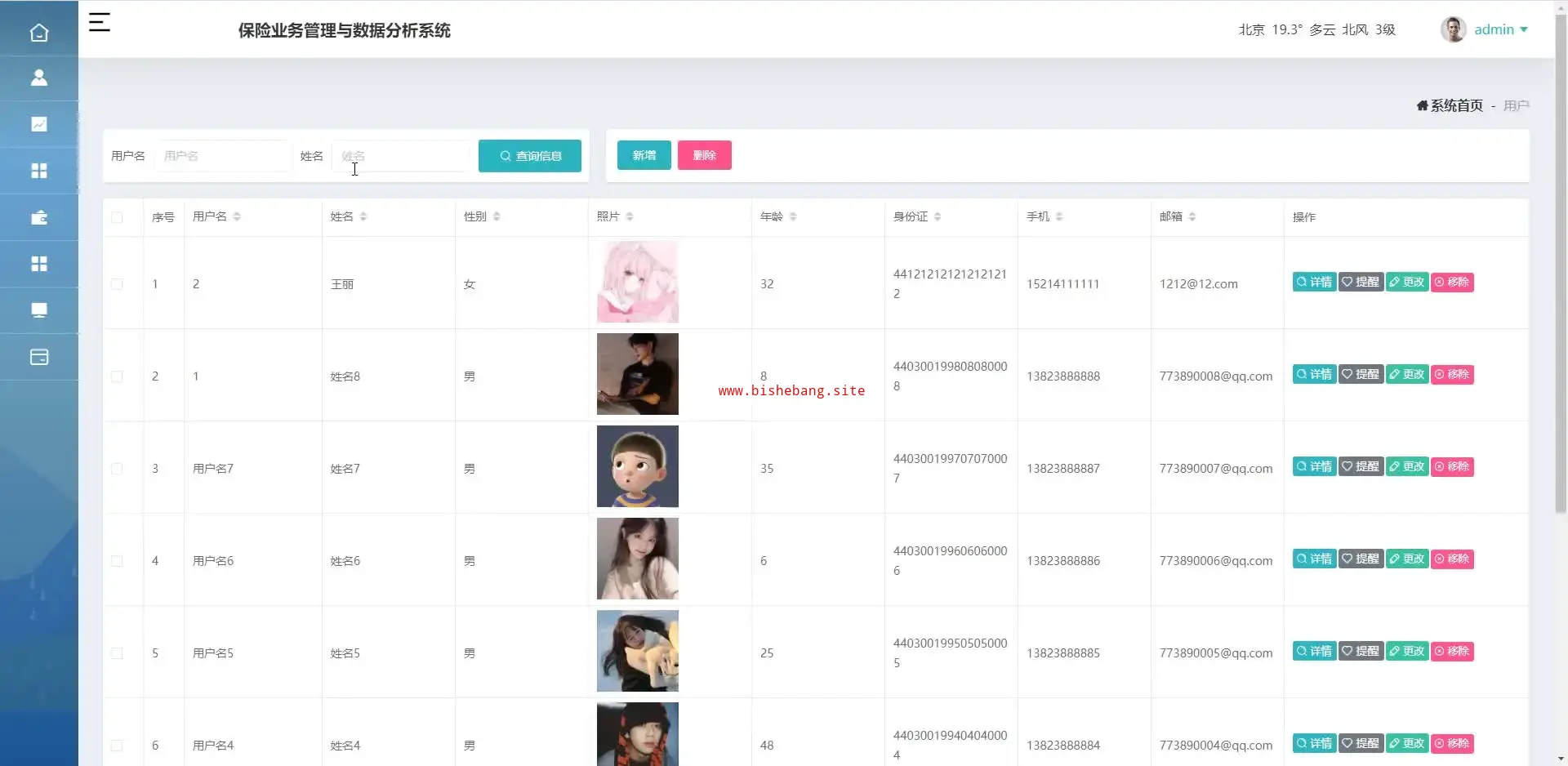Click email 773890007@qq.com cell
The image size is (1568, 766).
click(1216, 469)
